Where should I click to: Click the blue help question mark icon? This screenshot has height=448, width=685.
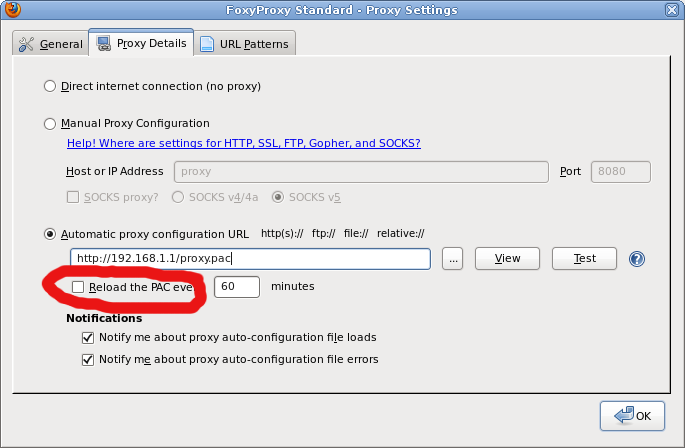[637, 259]
